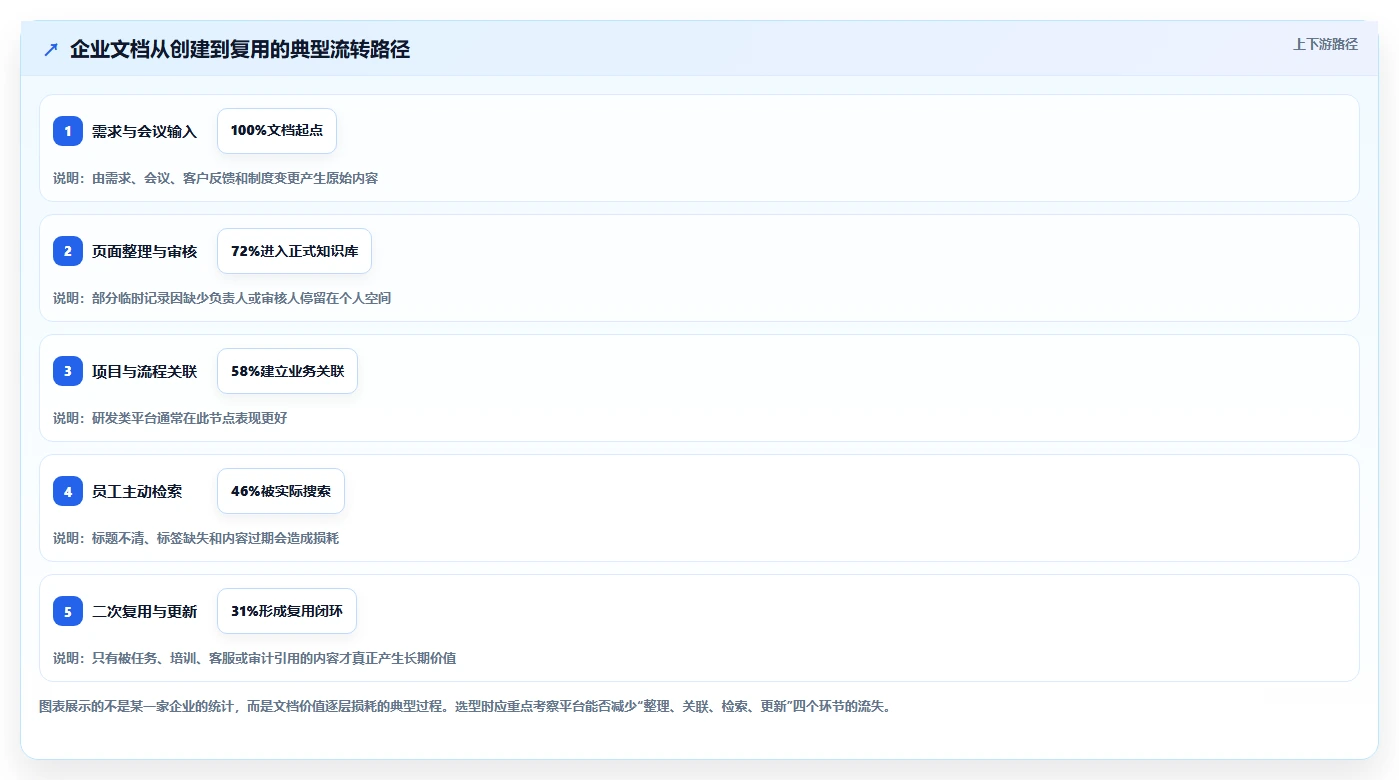1399x780 pixels.
Task: Select the '46%被实际搜索' badge
Action: [281, 491]
